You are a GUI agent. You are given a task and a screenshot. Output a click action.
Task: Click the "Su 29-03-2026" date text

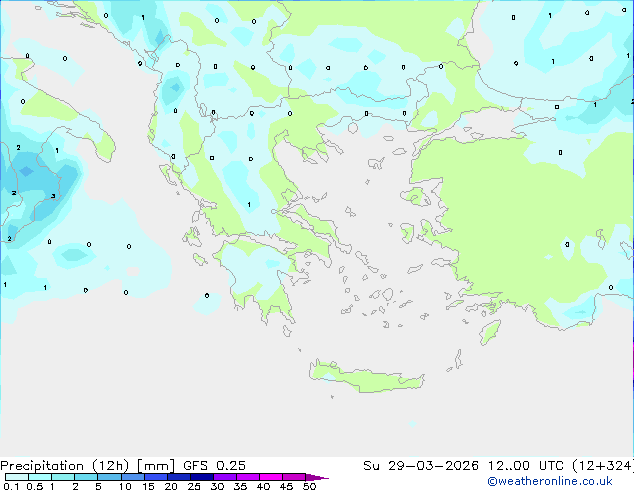tap(421, 466)
